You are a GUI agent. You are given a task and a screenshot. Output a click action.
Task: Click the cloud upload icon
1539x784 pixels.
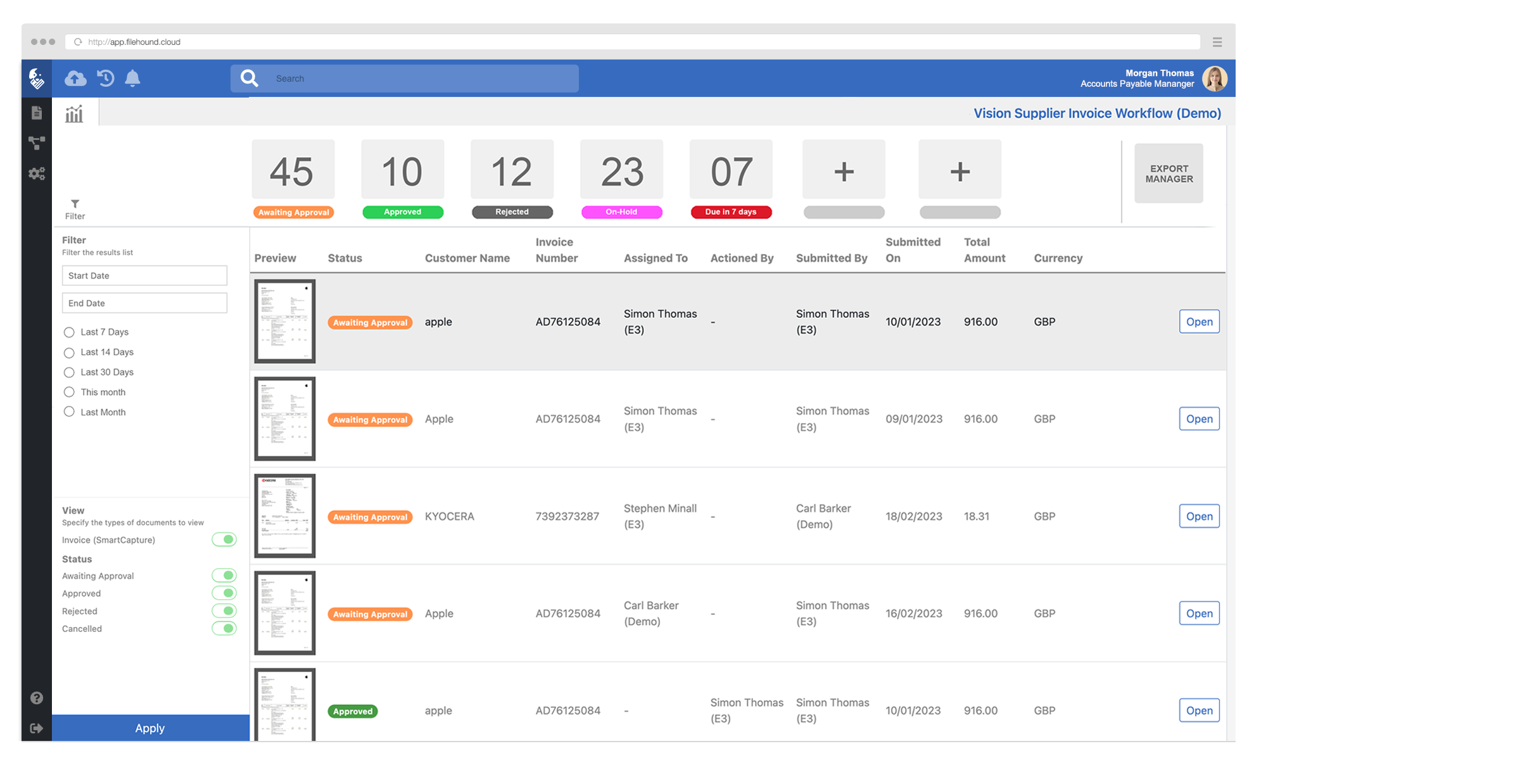pyautogui.click(x=75, y=78)
